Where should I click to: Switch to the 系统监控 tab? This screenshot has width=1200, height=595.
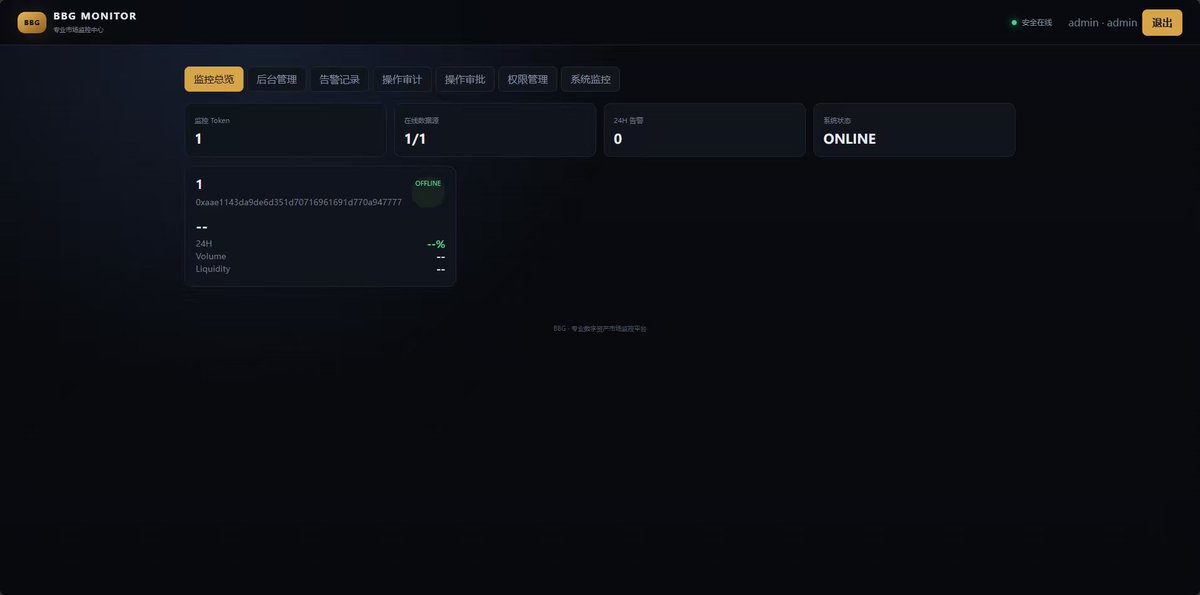(x=591, y=79)
